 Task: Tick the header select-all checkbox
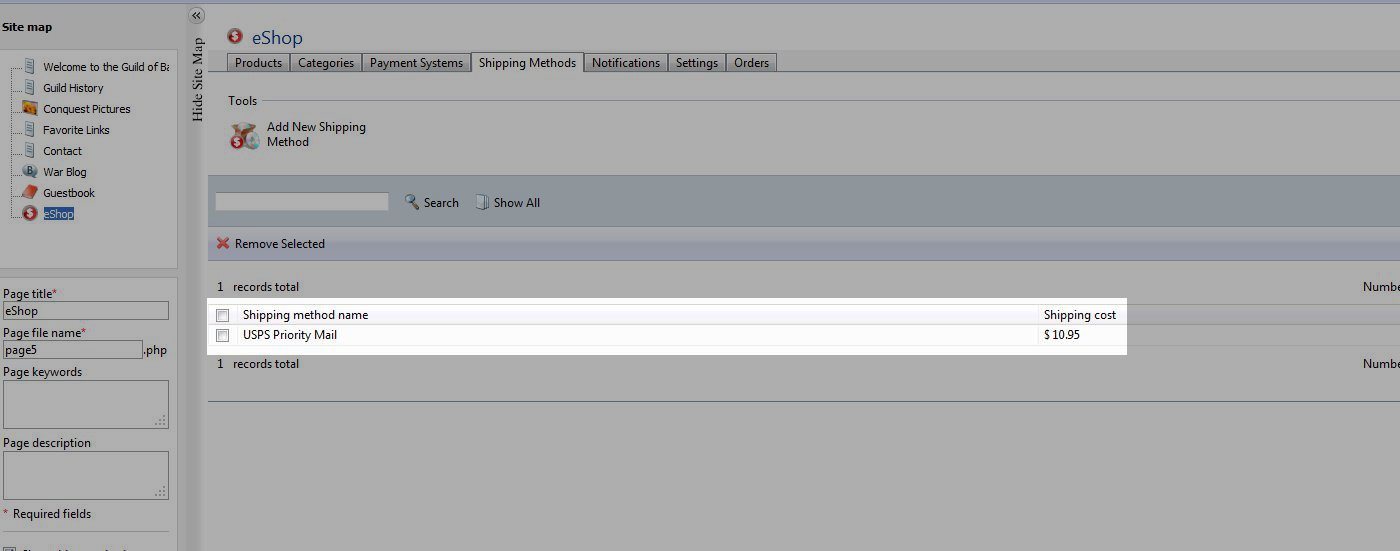pyautogui.click(x=223, y=315)
